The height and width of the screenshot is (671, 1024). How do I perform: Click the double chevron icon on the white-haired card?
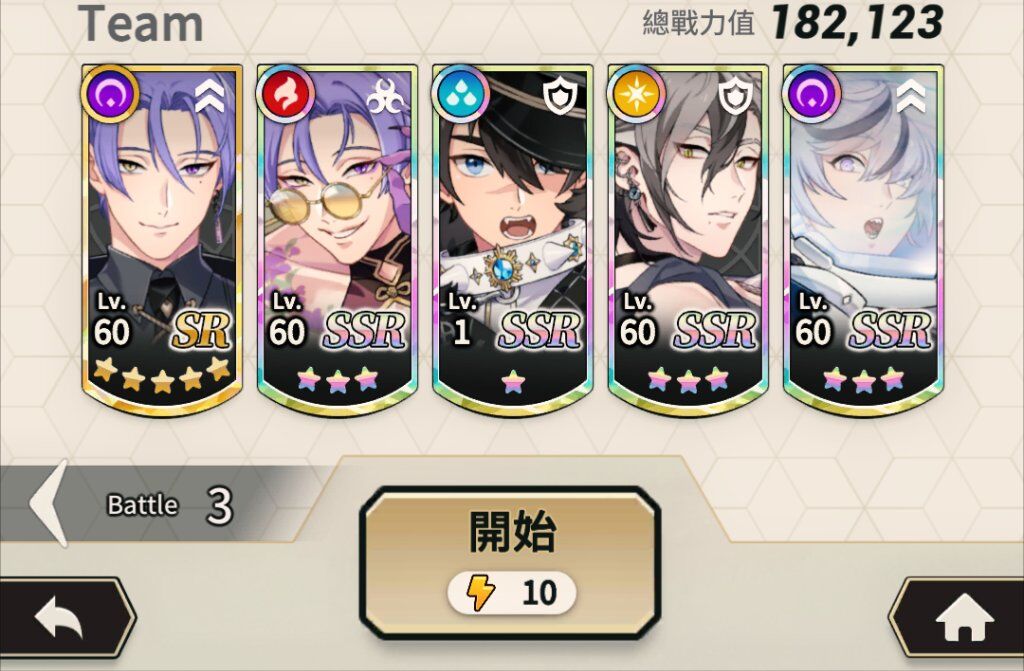[911, 97]
